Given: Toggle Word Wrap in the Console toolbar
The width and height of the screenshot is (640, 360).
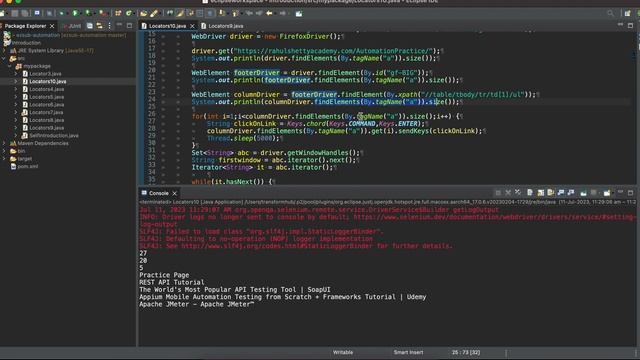Looking at the screenshot, I should click(551, 193).
